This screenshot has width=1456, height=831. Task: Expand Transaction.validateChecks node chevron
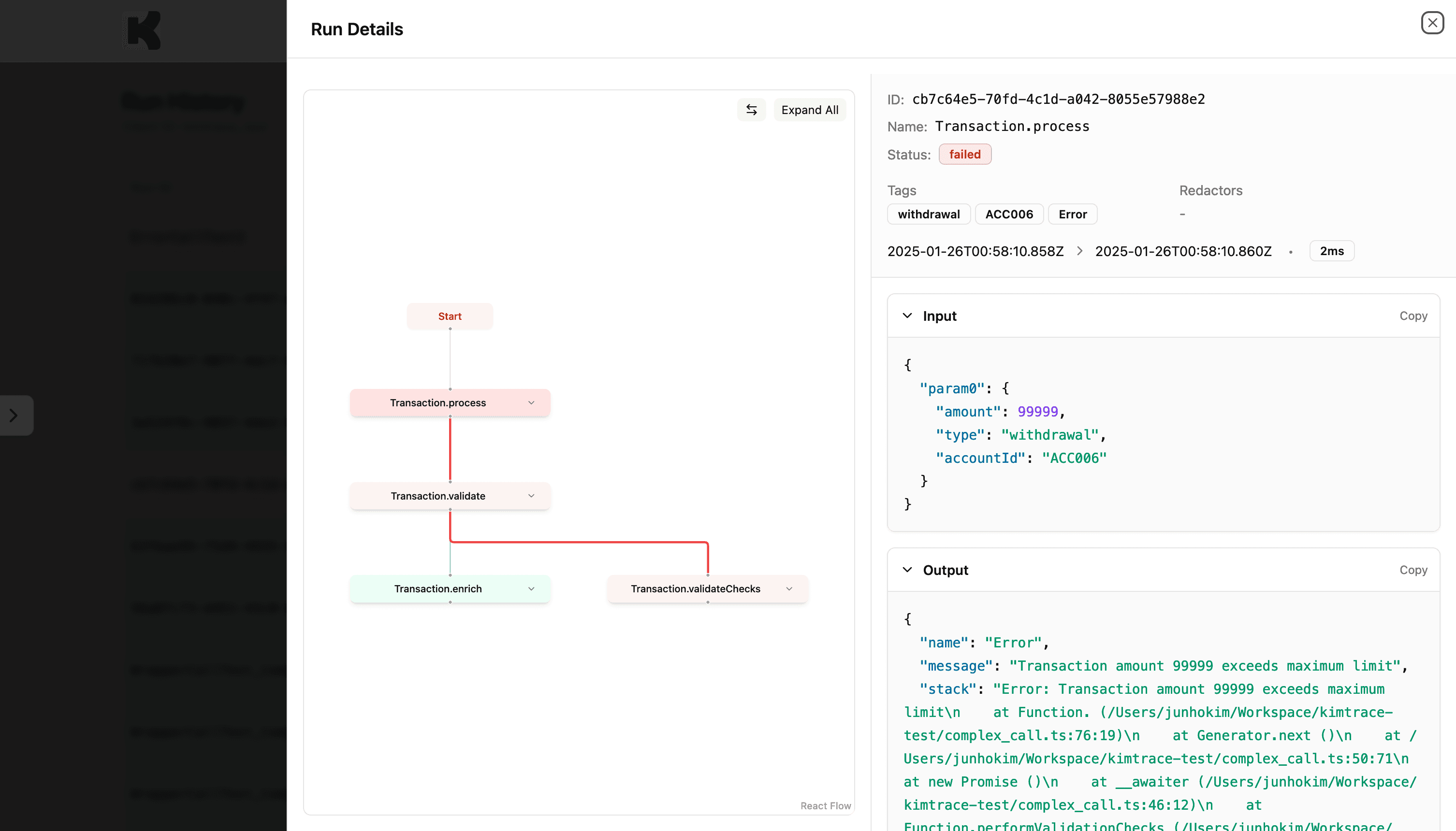coord(789,588)
